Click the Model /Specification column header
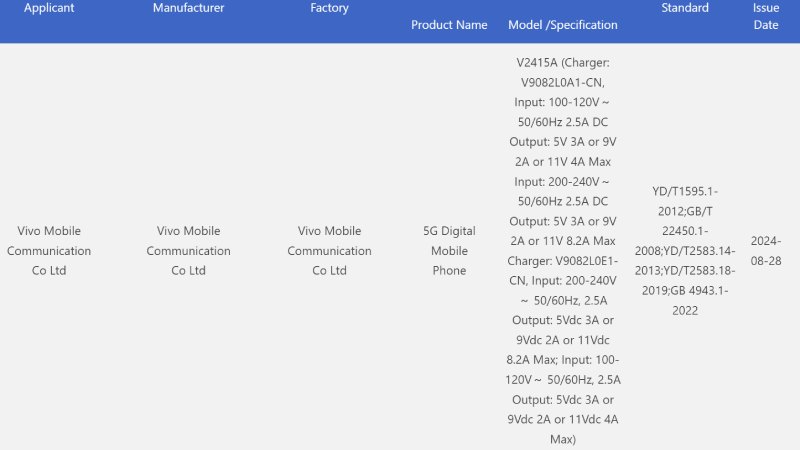Viewport: 800px width, 450px height. (x=563, y=24)
